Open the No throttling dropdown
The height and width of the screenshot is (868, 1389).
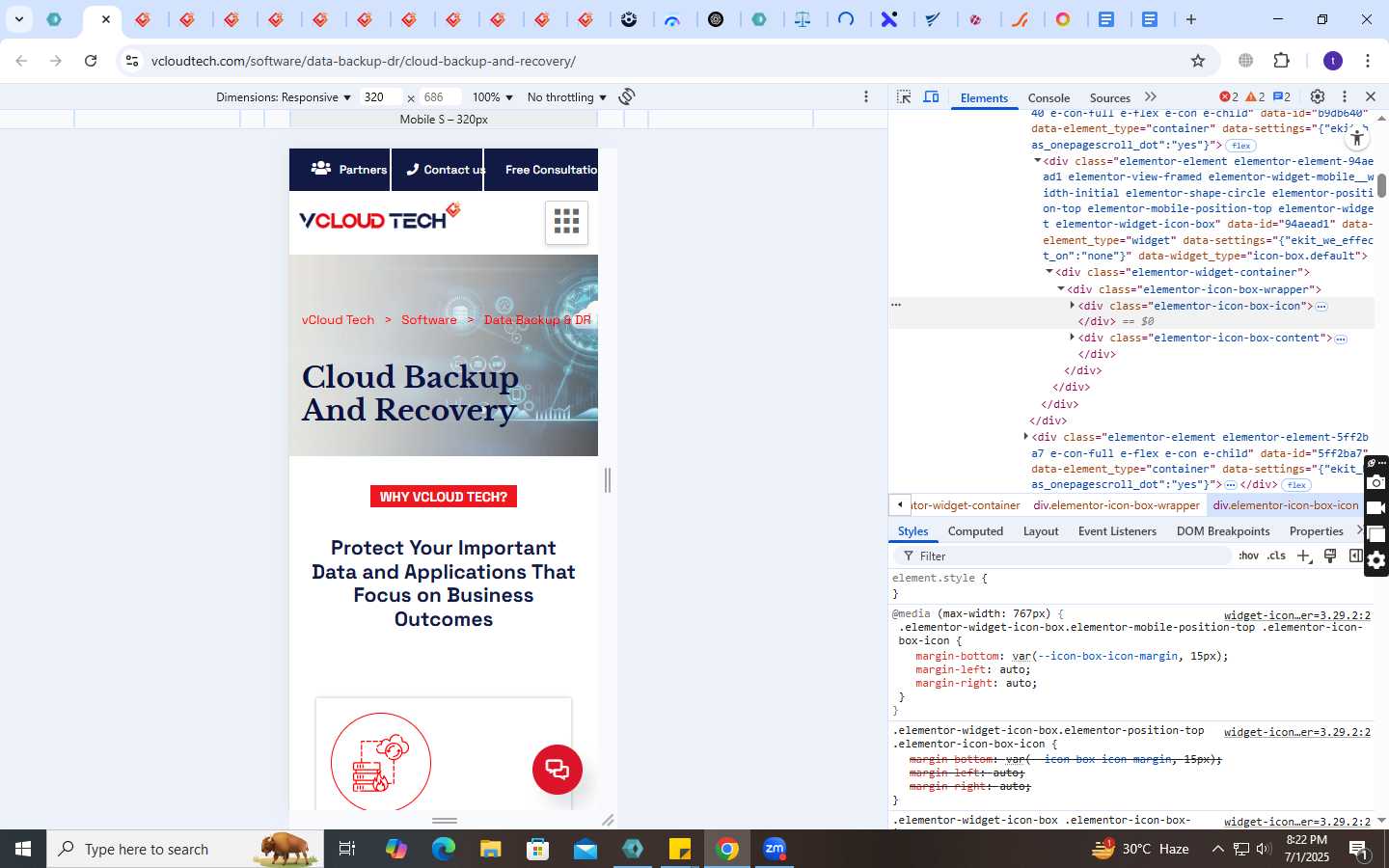(567, 97)
